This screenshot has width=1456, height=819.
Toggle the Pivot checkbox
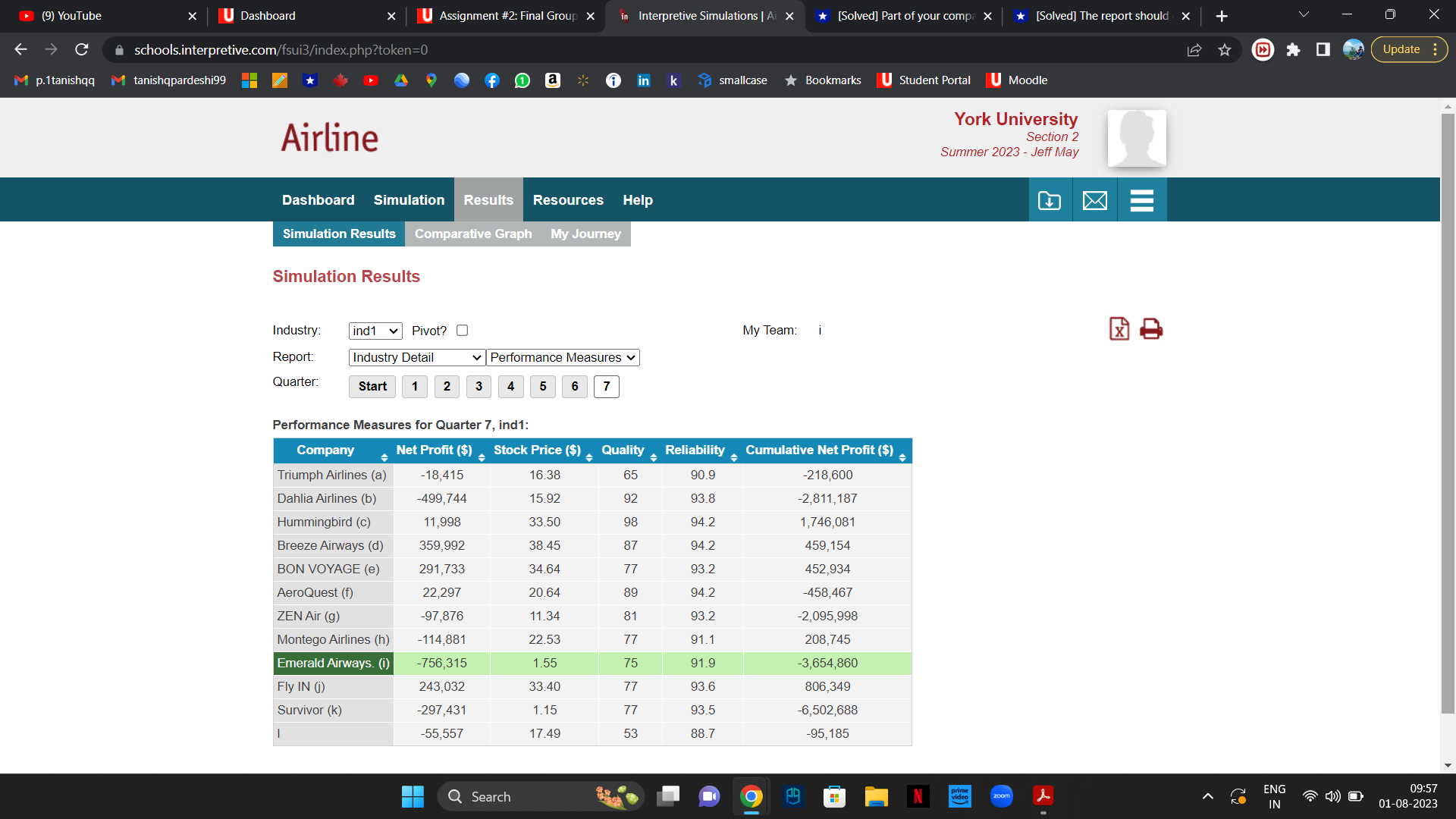click(x=462, y=331)
